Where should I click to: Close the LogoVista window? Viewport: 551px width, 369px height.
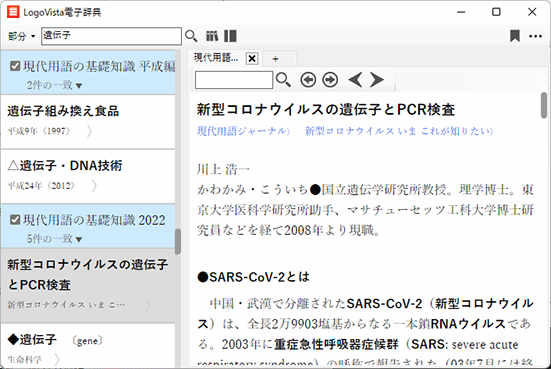[x=532, y=12]
